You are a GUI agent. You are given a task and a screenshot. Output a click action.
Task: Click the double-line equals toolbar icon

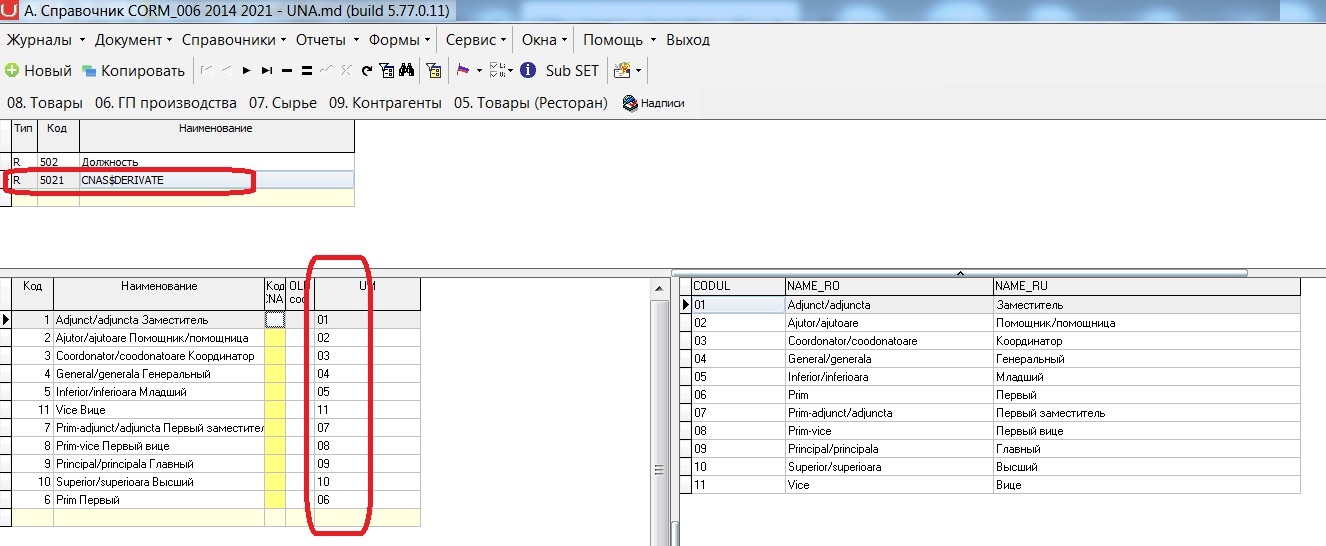pos(307,71)
